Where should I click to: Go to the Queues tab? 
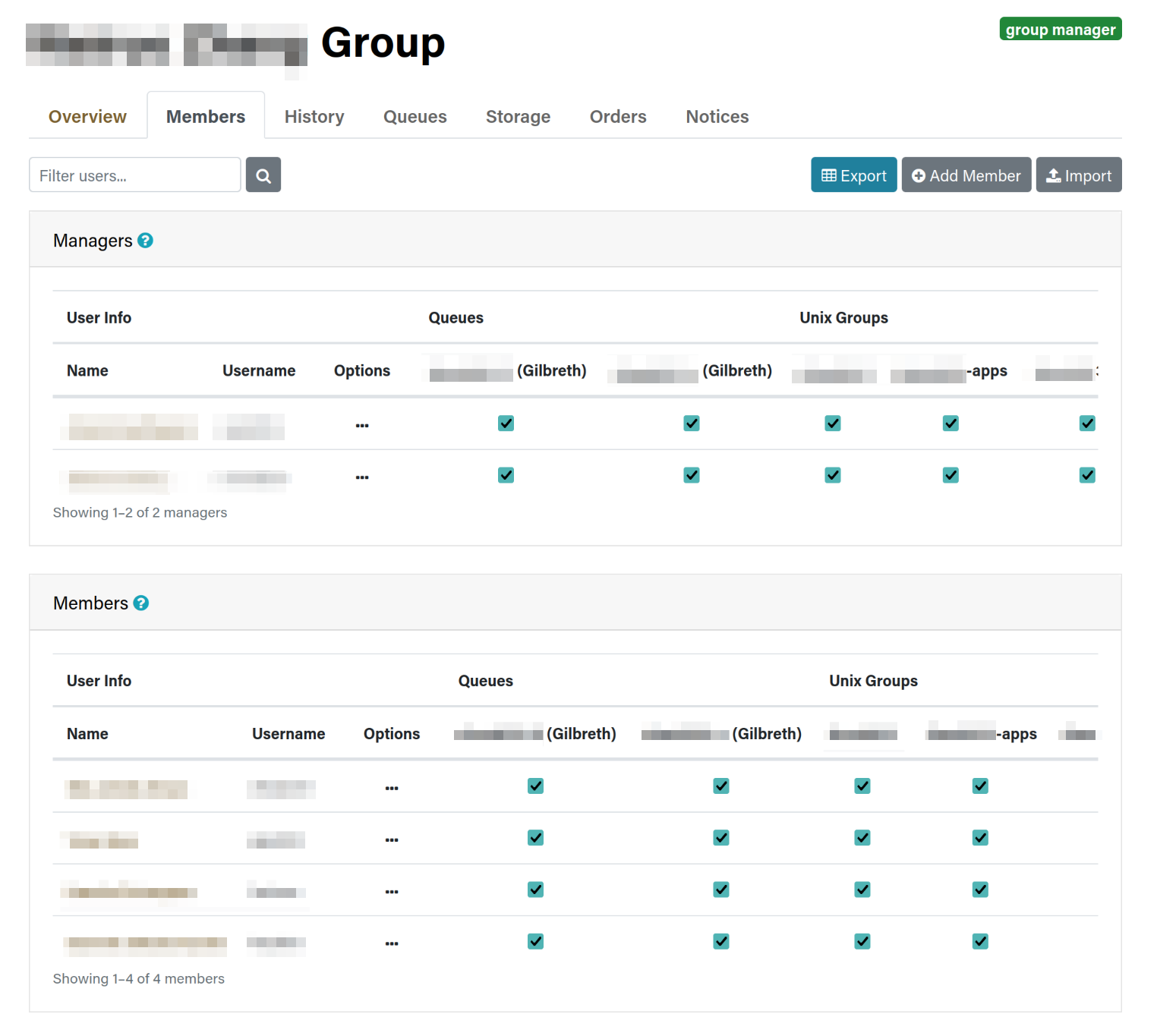pos(415,116)
